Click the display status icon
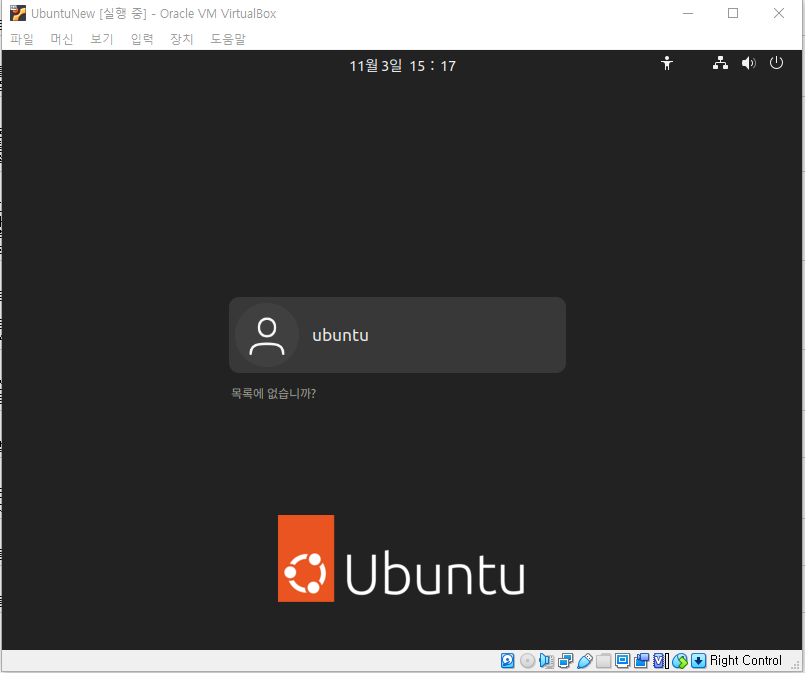The image size is (805, 673). point(622,660)
